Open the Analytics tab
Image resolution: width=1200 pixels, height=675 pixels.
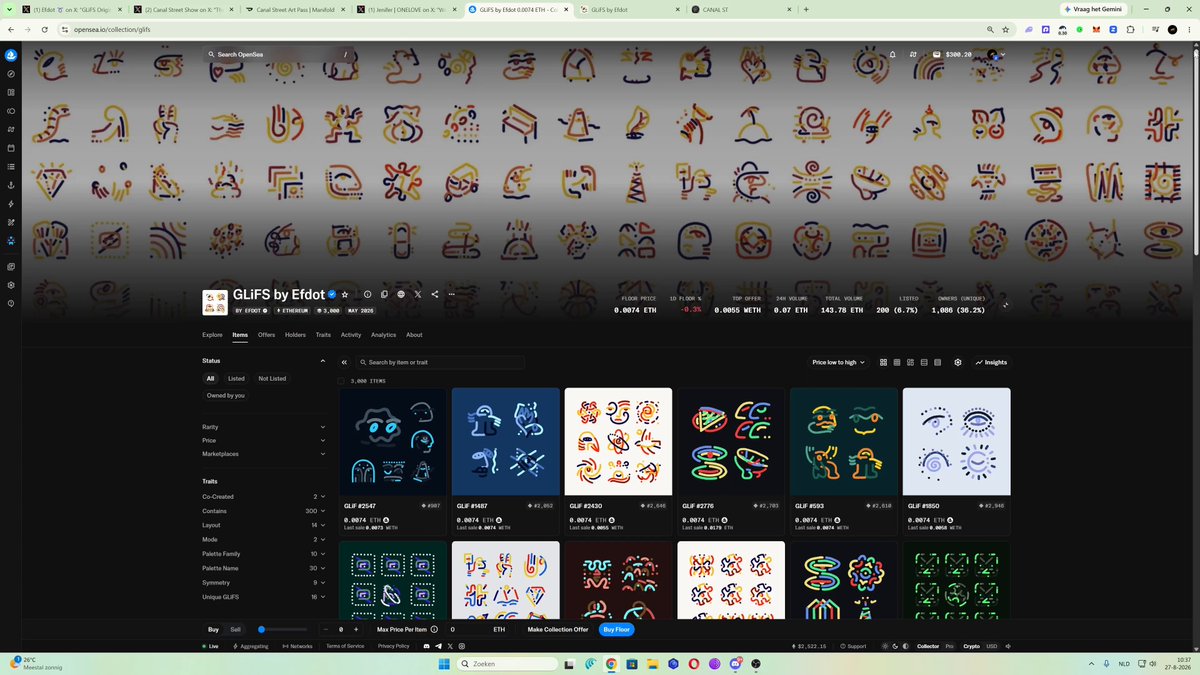(x=383, y=335)
